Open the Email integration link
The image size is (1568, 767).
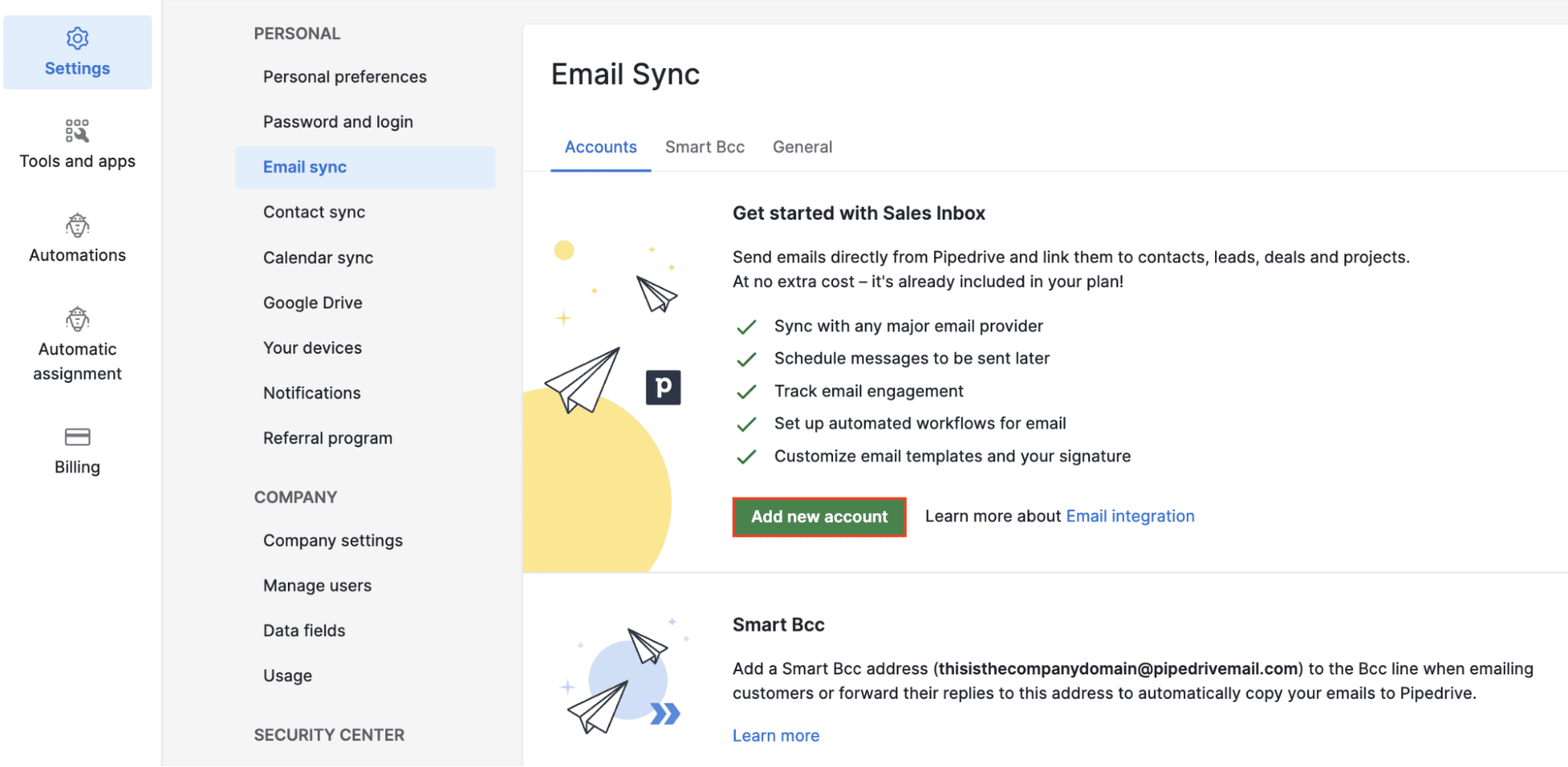1130,516
